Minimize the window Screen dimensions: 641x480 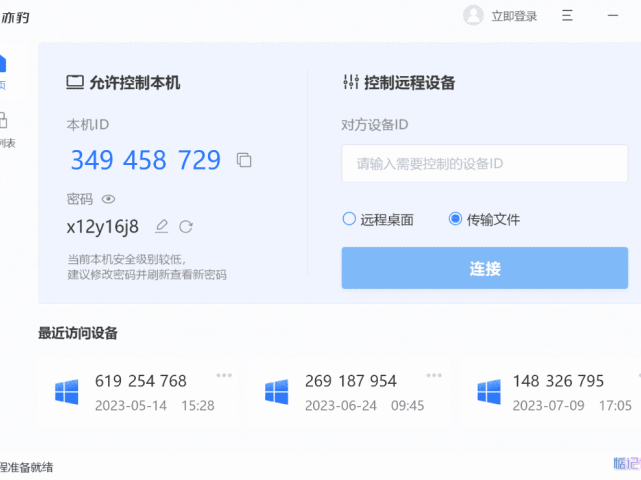[x=613, y=16]
